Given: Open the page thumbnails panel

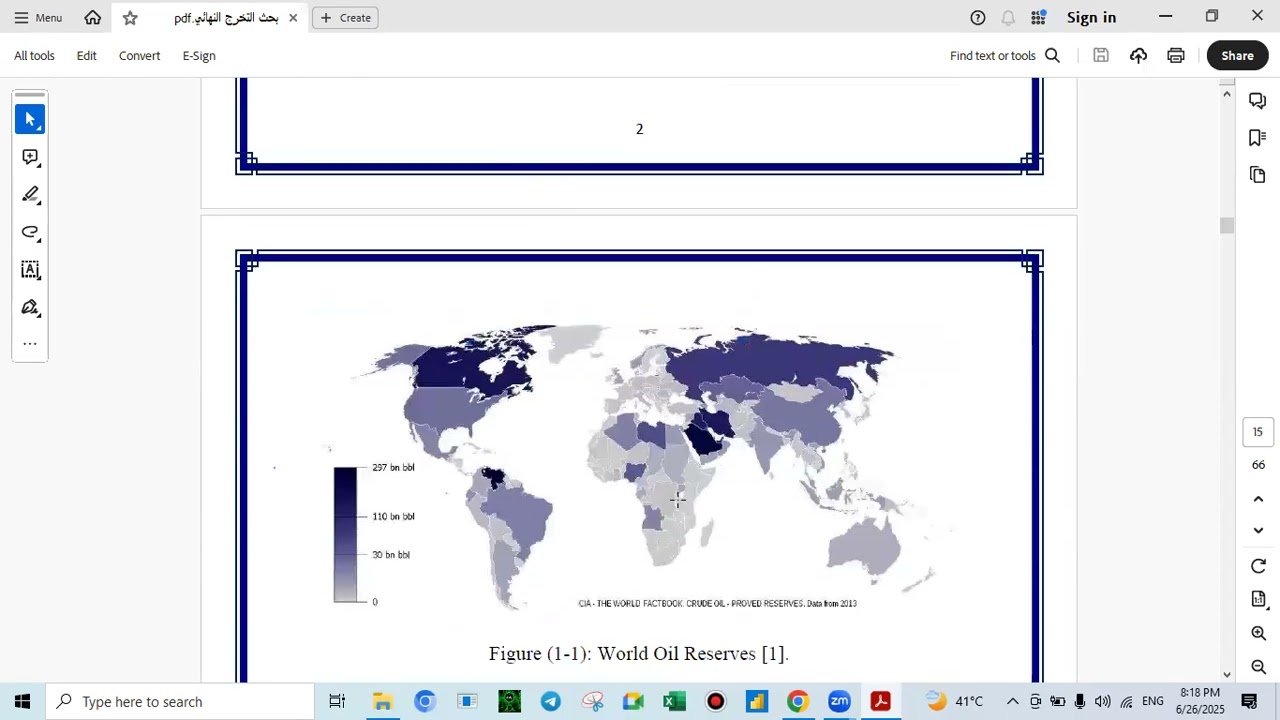Looking at the screenshot, I should pyautogui.click(x=1258, y=175).
